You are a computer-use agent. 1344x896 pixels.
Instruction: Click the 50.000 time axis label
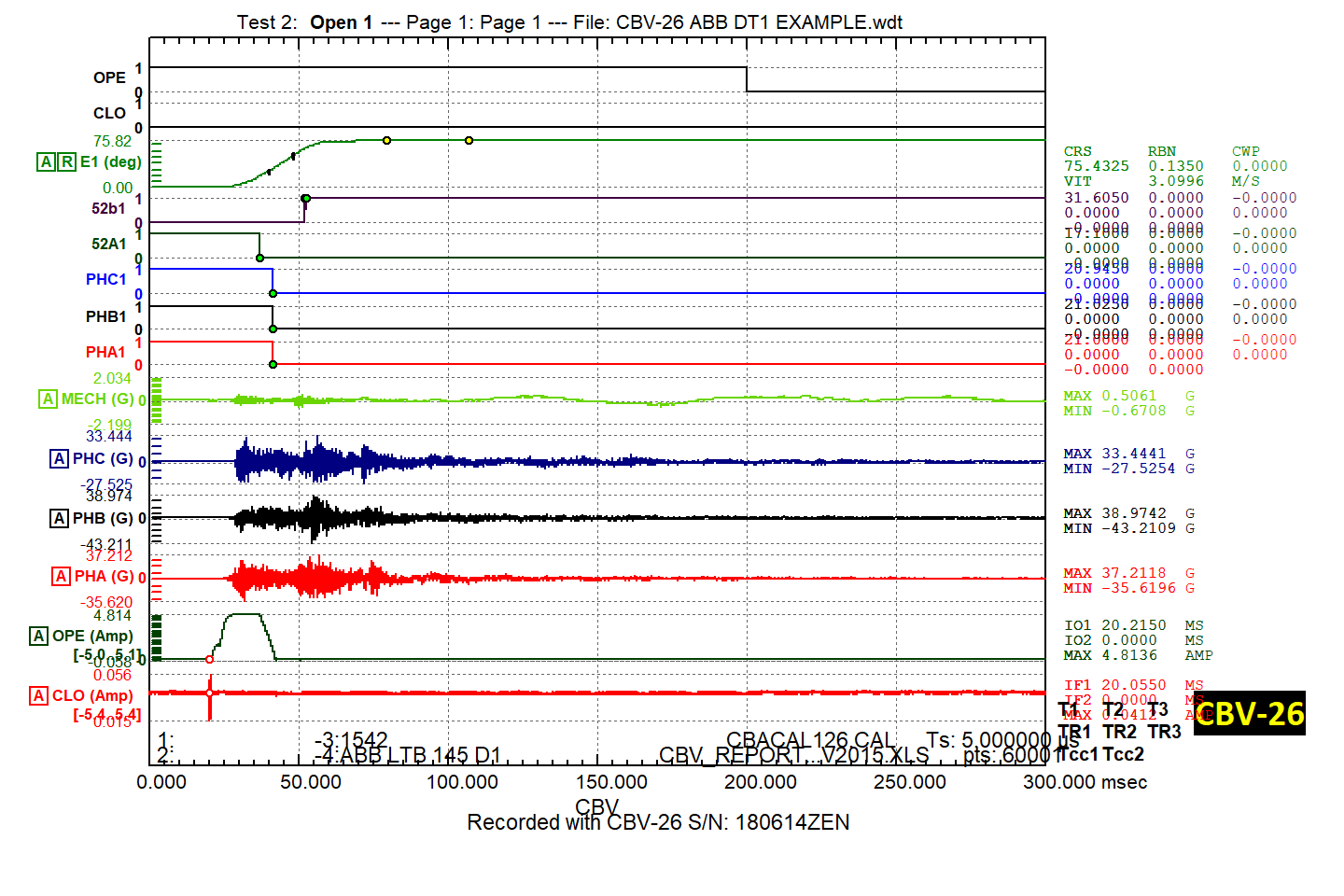[311, 782]
